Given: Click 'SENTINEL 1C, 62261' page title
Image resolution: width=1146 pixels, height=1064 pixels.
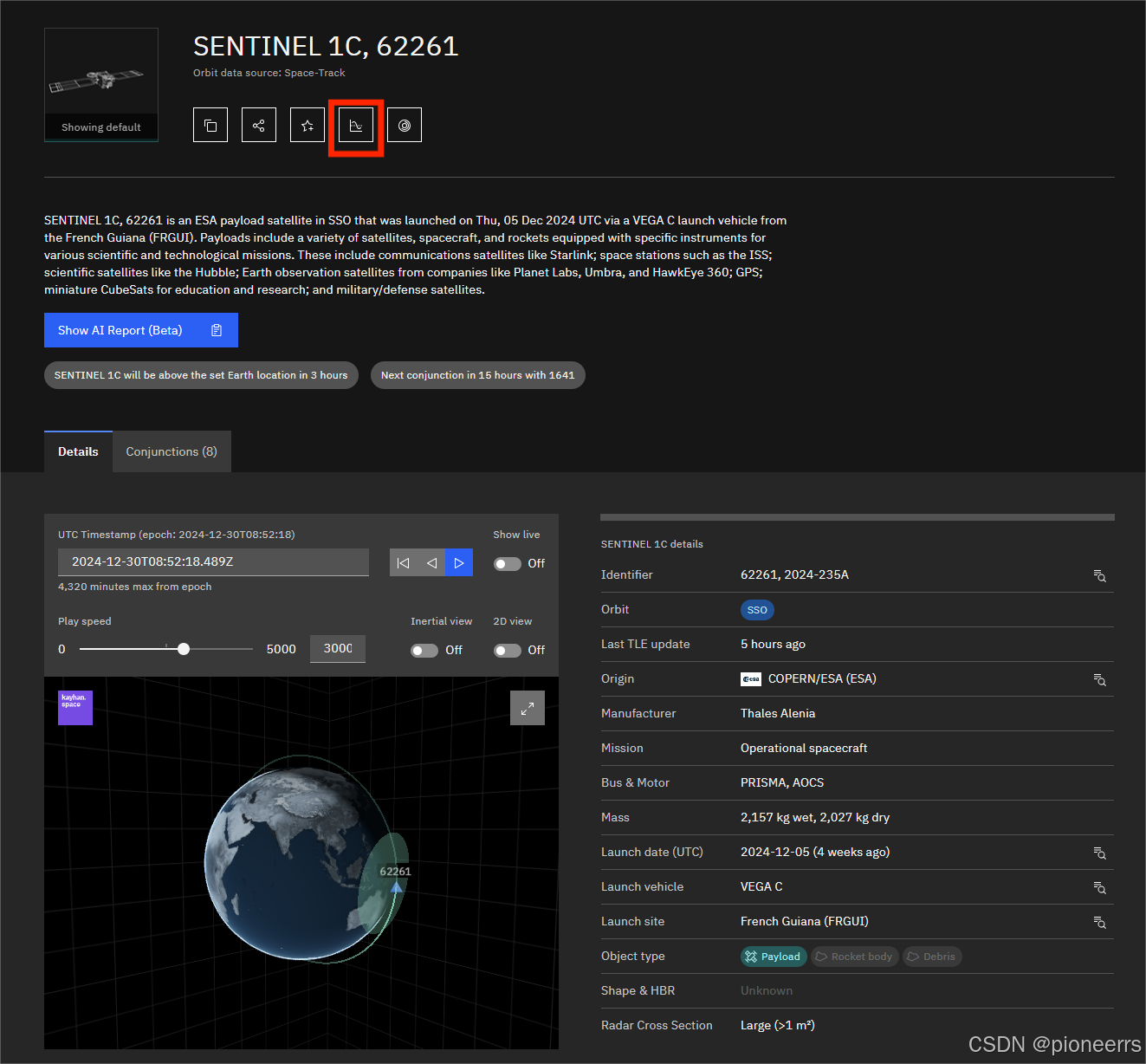Looking at the screenshot, I should pyautogui.click(x=326, y=46).
